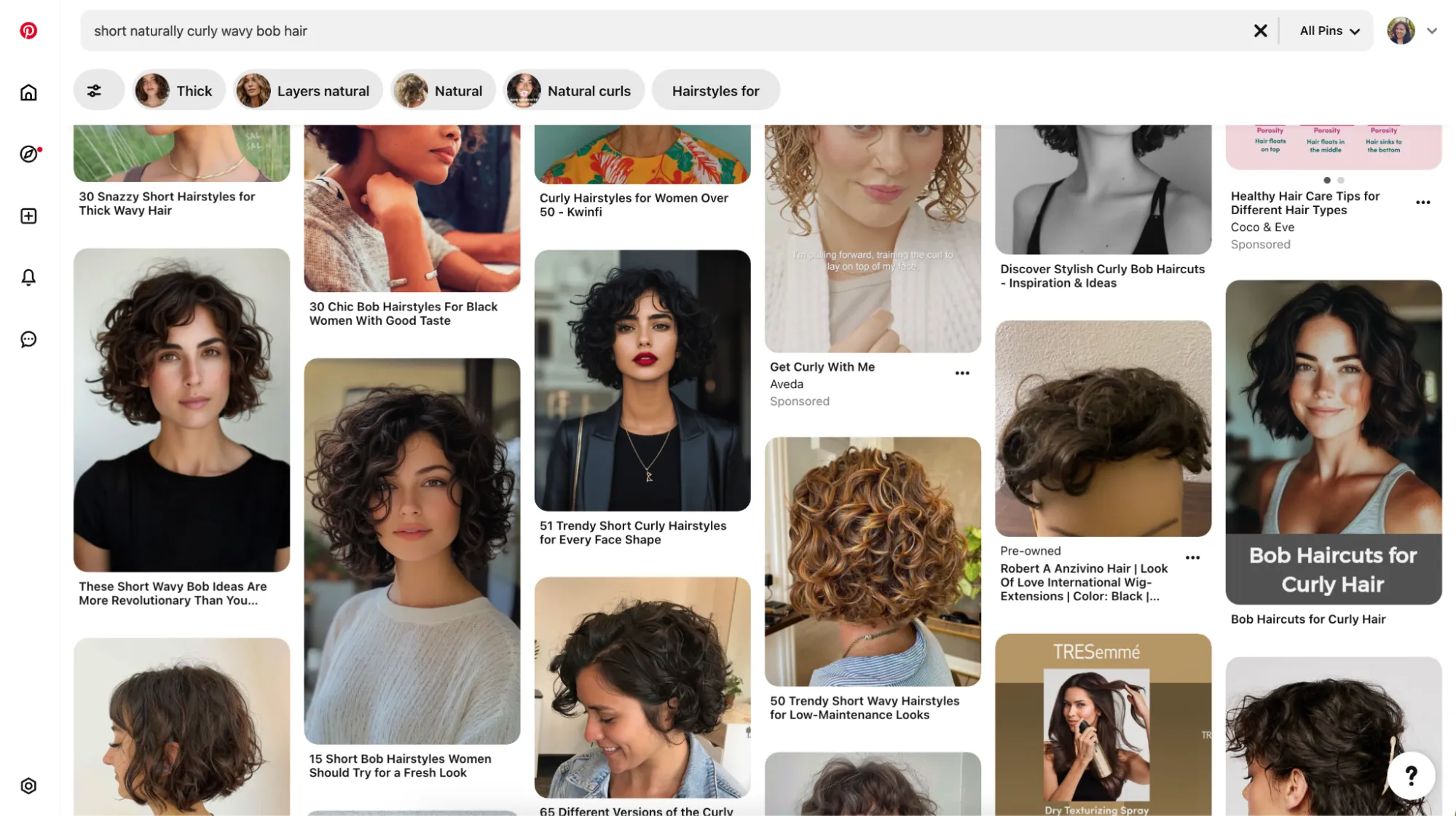Click the profile avatar icon top right
Image resolution: width=1456 pixels, height=816 pixels.
click(1401, 30)
